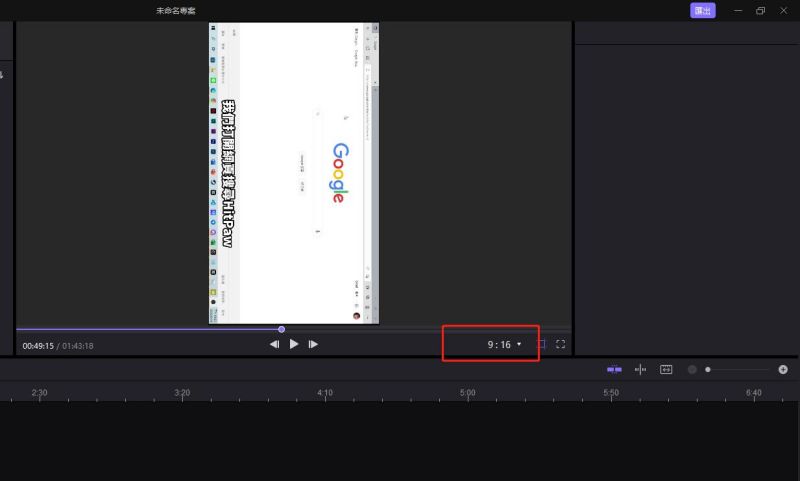Click the timeline zoom slider handle

click(x=708, y=369)
